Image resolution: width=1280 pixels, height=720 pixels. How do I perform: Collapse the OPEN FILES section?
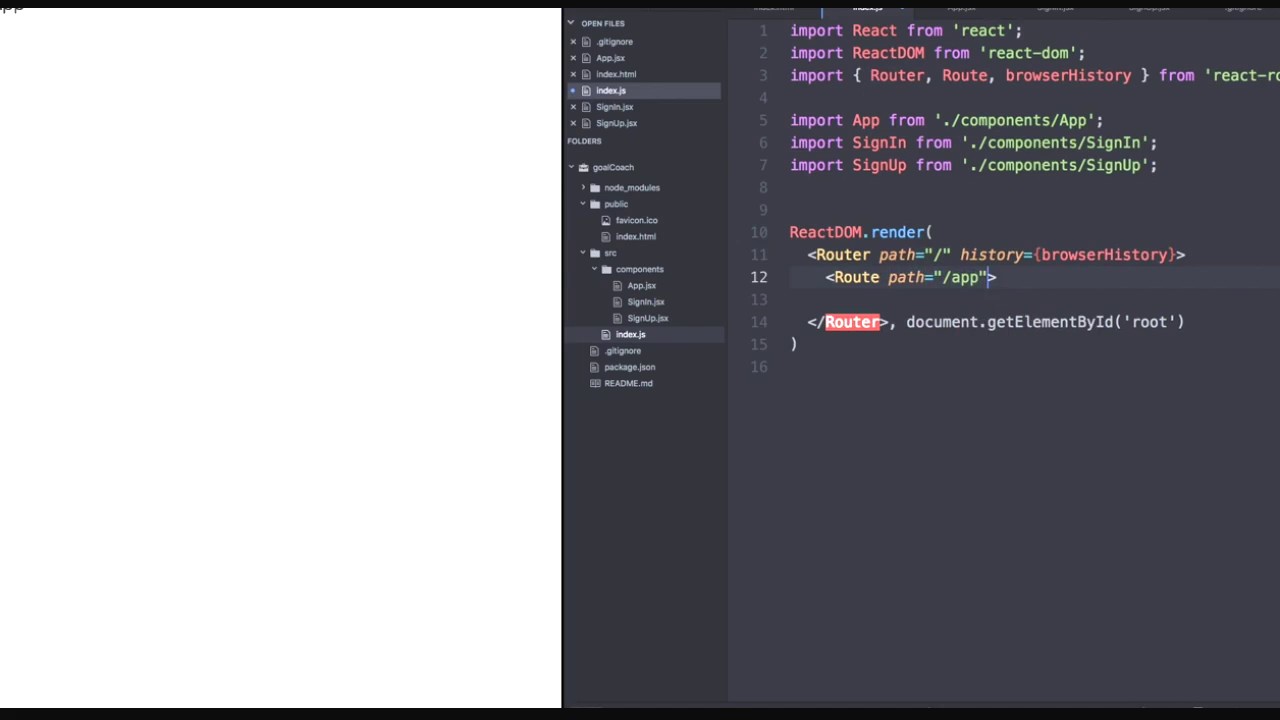tap(571, 23)
